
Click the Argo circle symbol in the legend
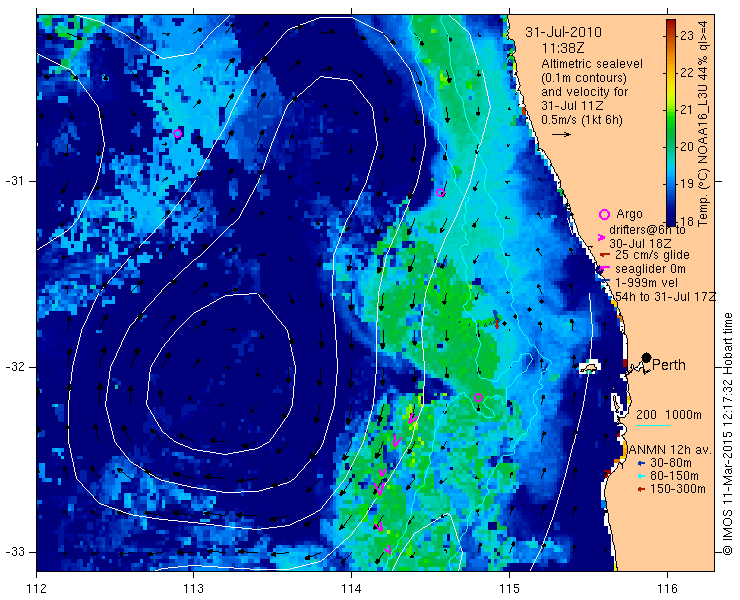(x=604, y=214)
